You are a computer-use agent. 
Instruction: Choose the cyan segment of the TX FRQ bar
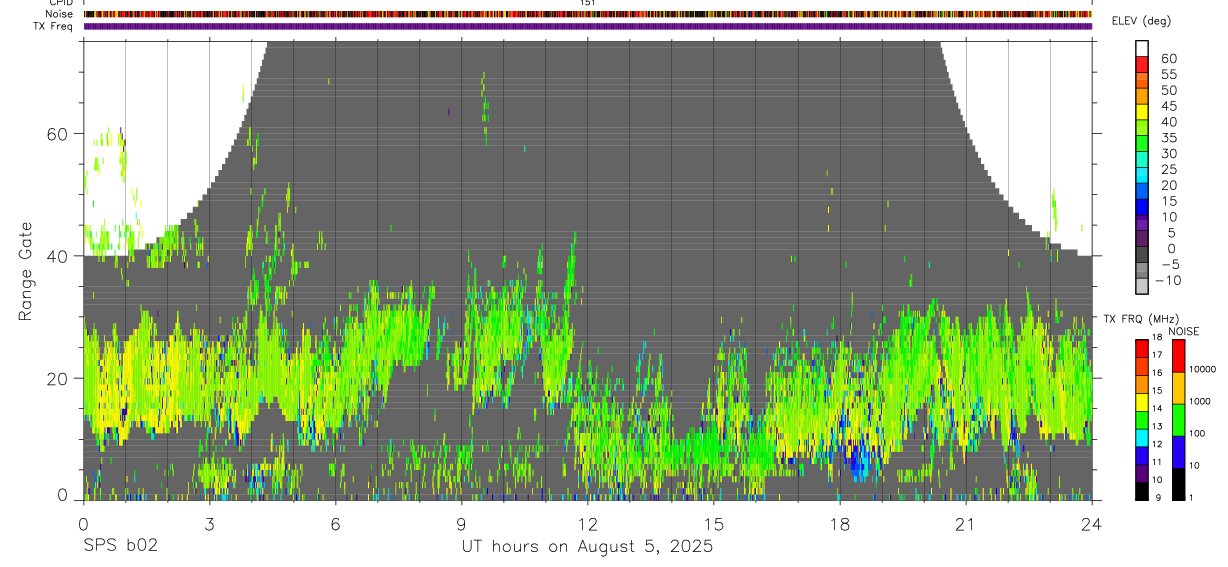1142,438
